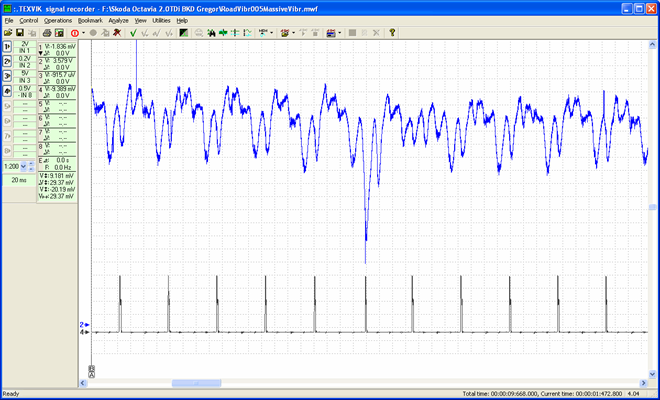Toggle disabled channel 7 button

click(7, 136)
